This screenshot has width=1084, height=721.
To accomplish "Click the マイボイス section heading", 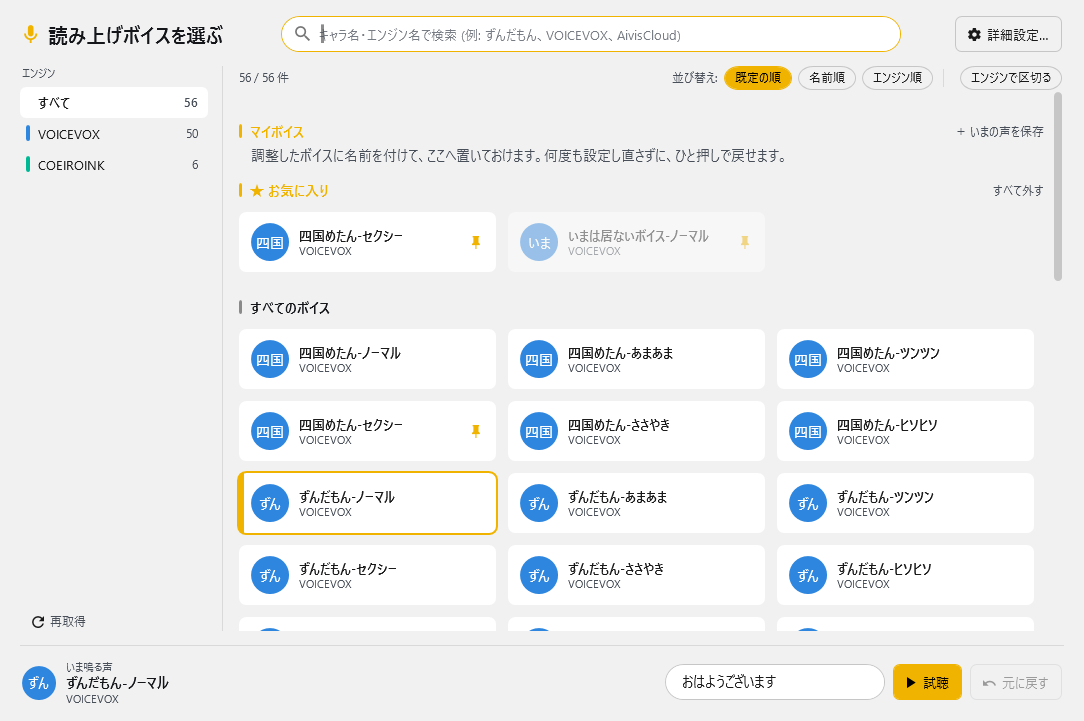I will (x=277, y=131).
